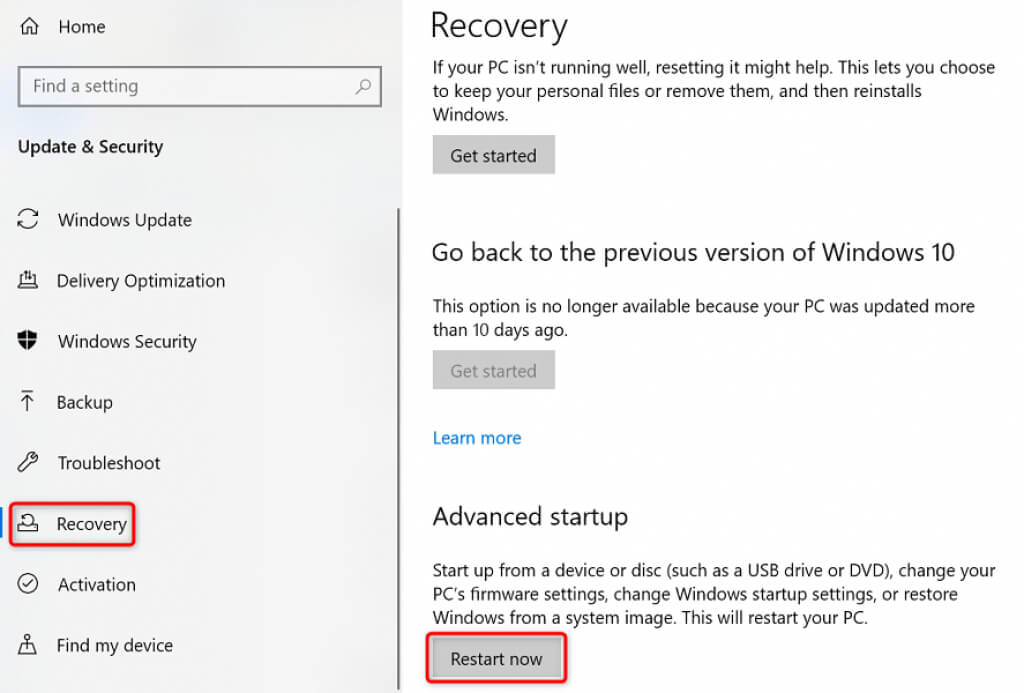Click the Restart now button

coord(496,658)
